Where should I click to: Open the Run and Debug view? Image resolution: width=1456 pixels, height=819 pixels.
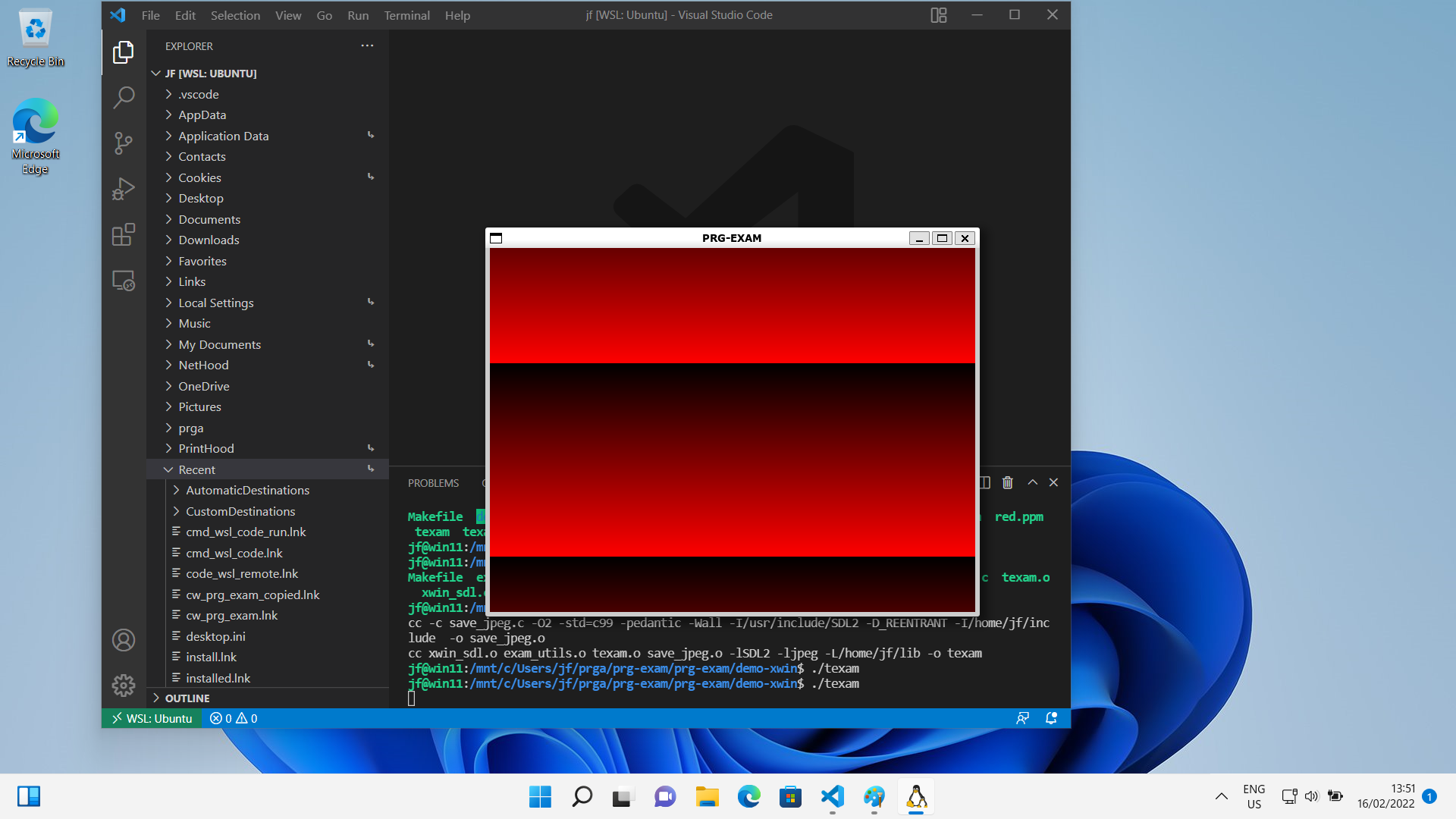[124, 189]
